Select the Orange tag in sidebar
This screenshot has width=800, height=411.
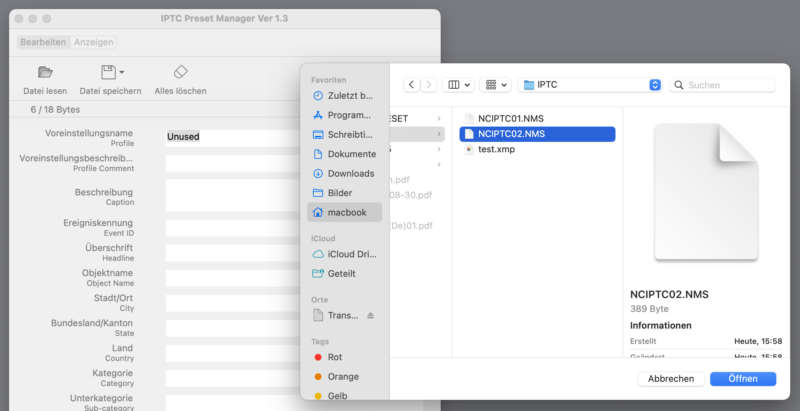342,376
